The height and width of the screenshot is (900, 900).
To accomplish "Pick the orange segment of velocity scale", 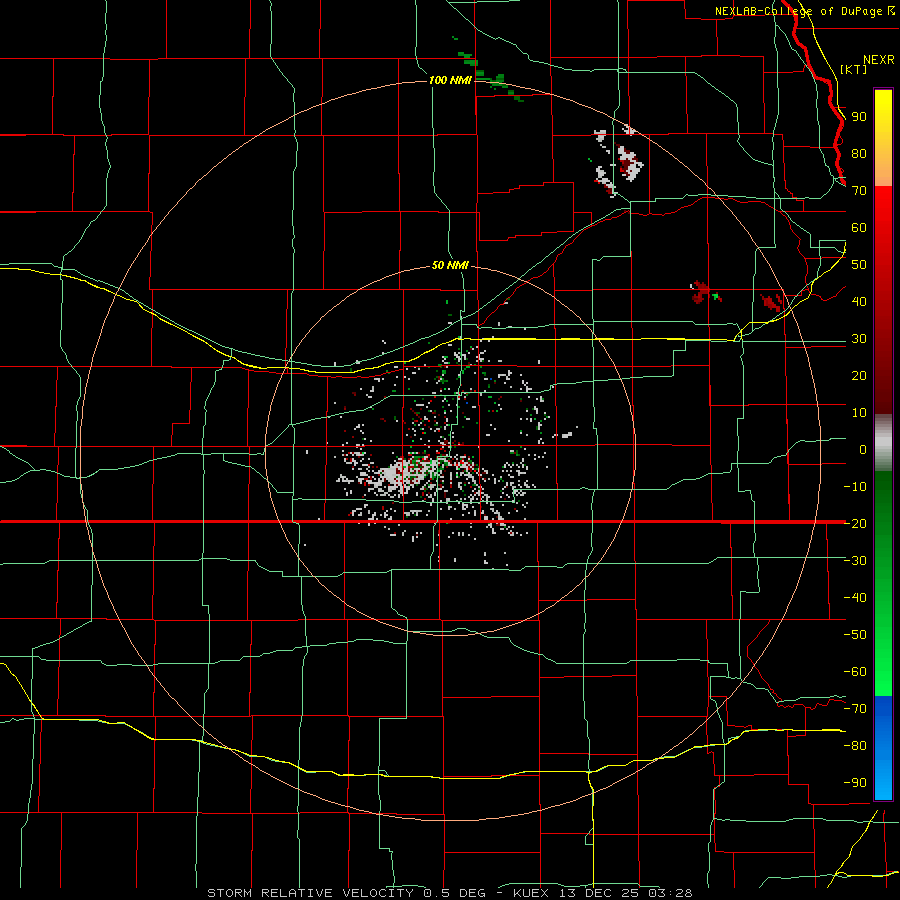I will pos(883,168).
